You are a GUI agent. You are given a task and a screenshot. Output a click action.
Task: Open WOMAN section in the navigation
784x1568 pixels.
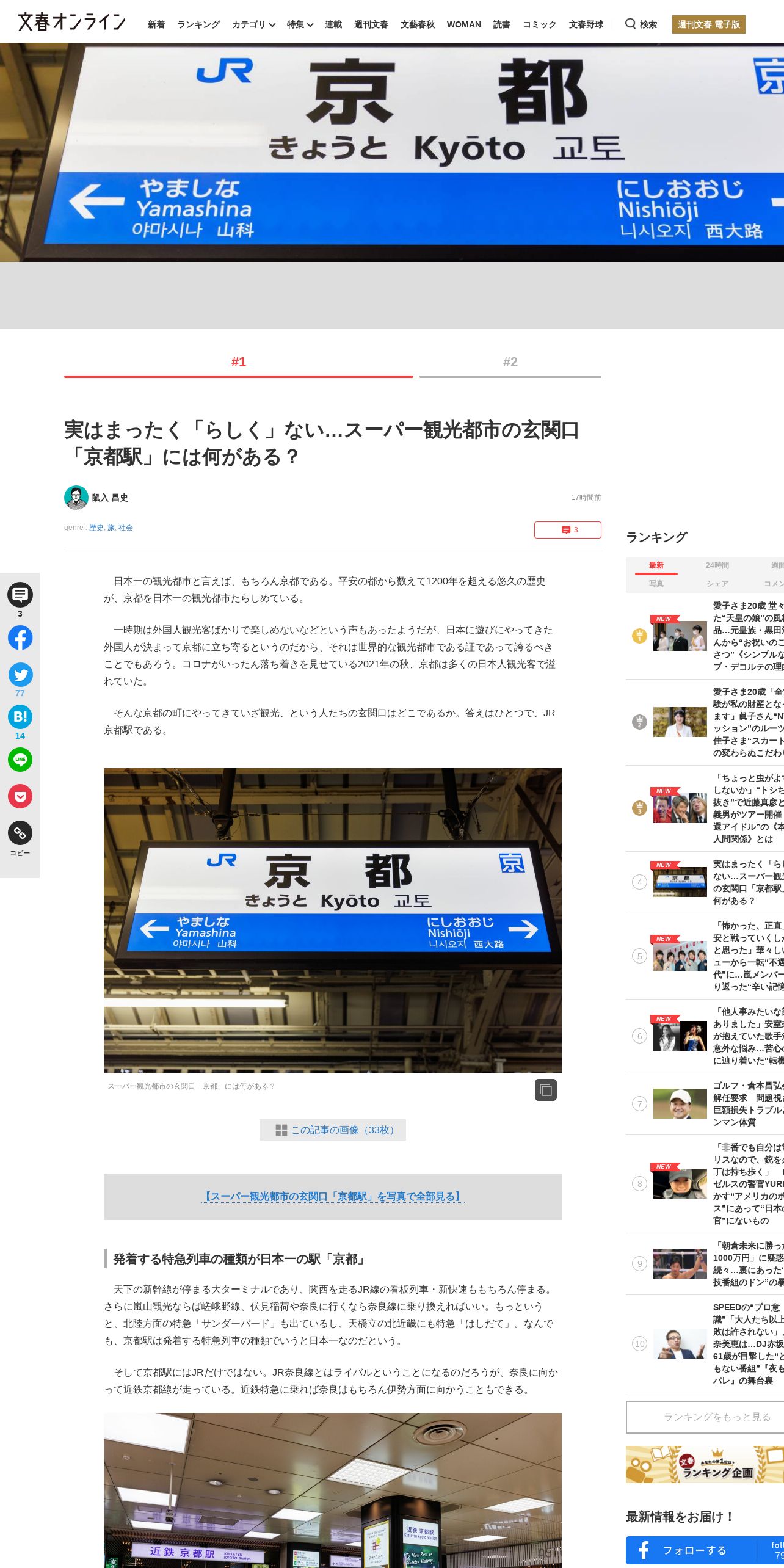pyautogui.click(x=464, y=24)
